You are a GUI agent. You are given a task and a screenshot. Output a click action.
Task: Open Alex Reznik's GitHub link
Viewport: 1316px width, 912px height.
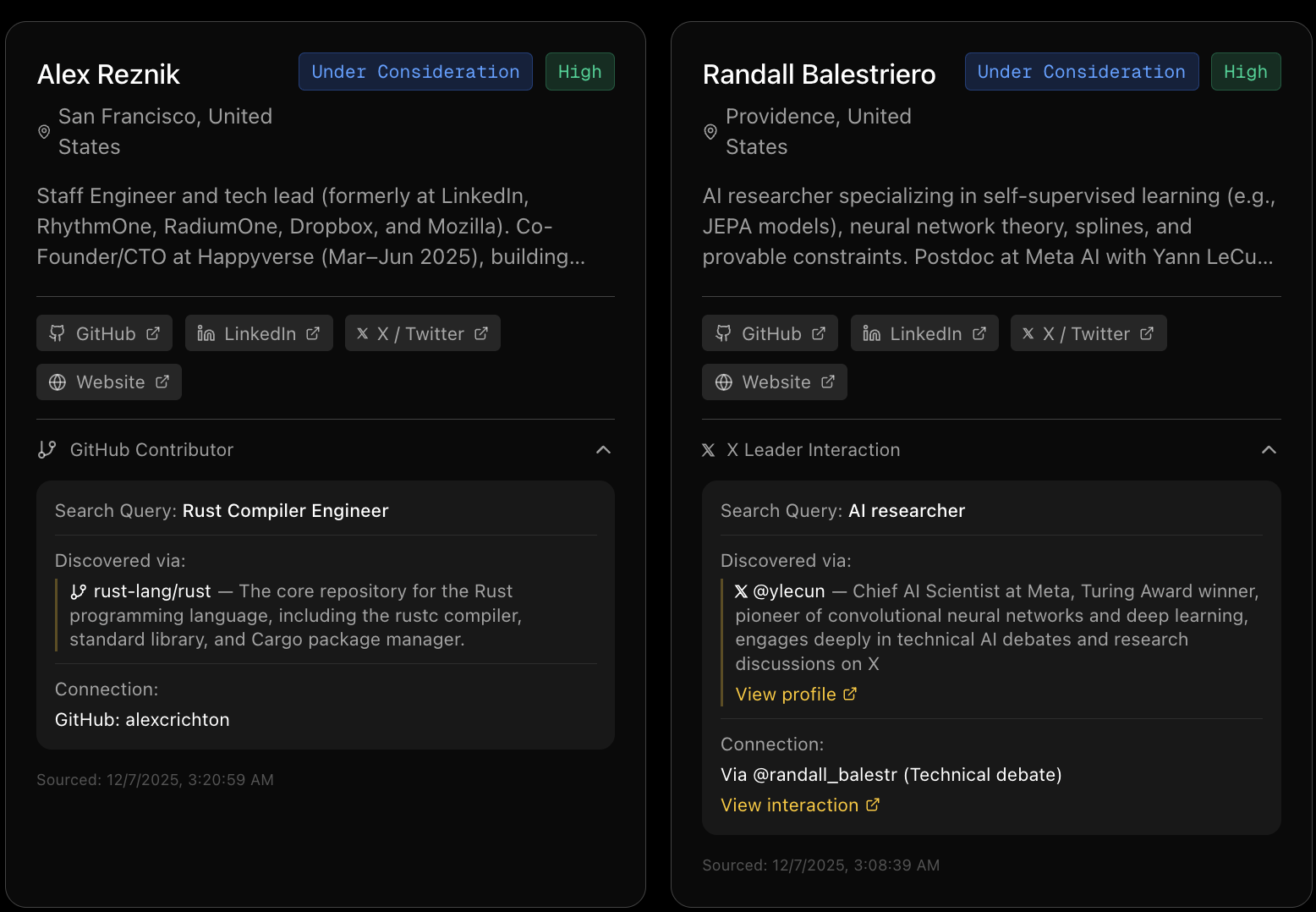tap(104, 333)
